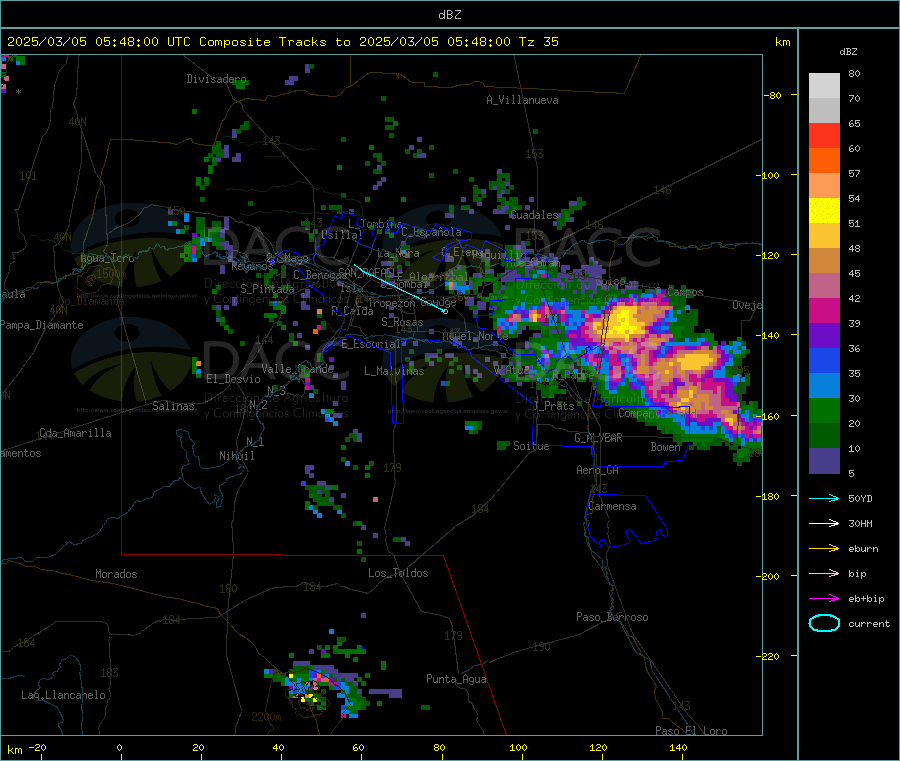900x761 pixels.
Task: Click the A_Villanueva place label
Action: click(522, 100)
